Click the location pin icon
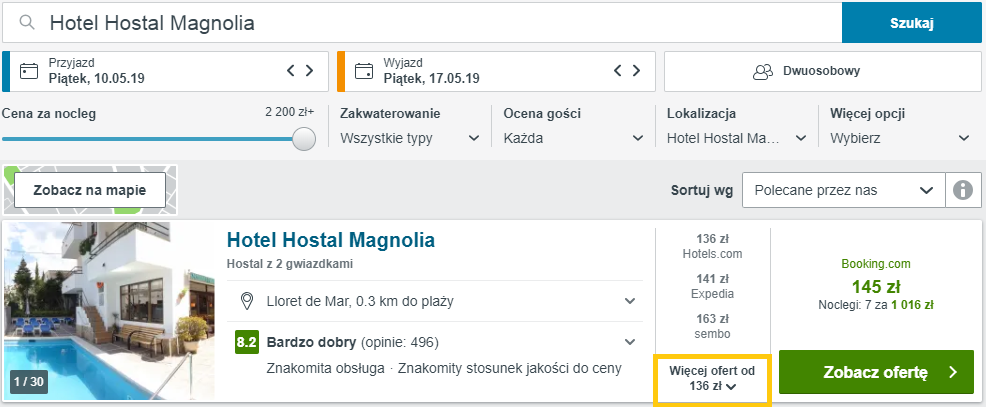The width and height of the screenshot is (986, 407). 247,301
